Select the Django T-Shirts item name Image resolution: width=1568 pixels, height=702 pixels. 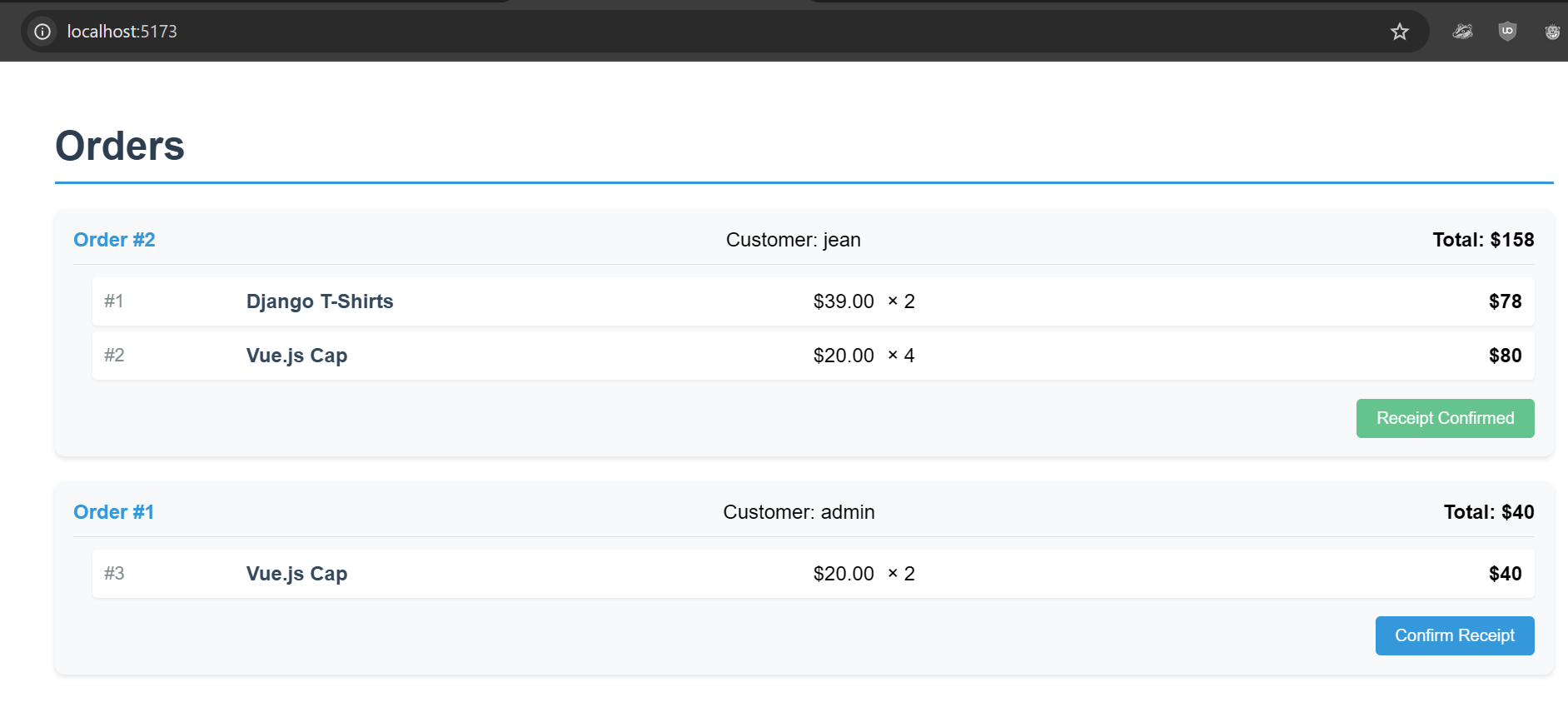click(x=320, y=301)
